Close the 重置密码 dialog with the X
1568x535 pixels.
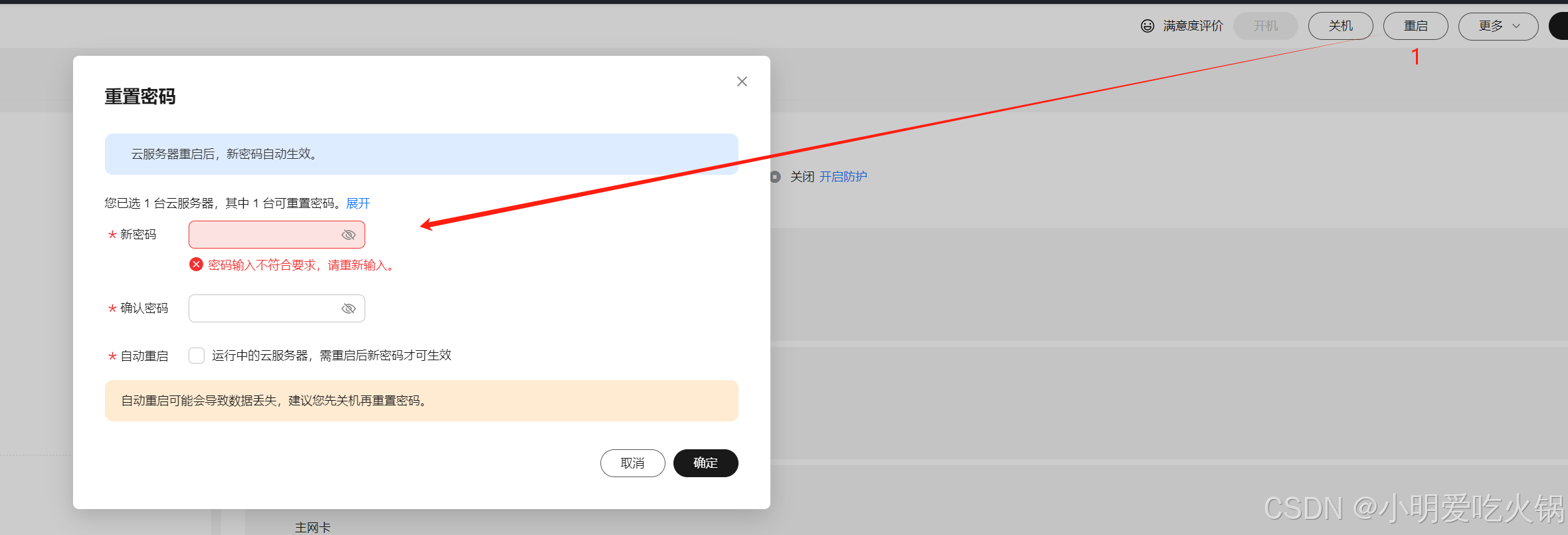[742, 81]
